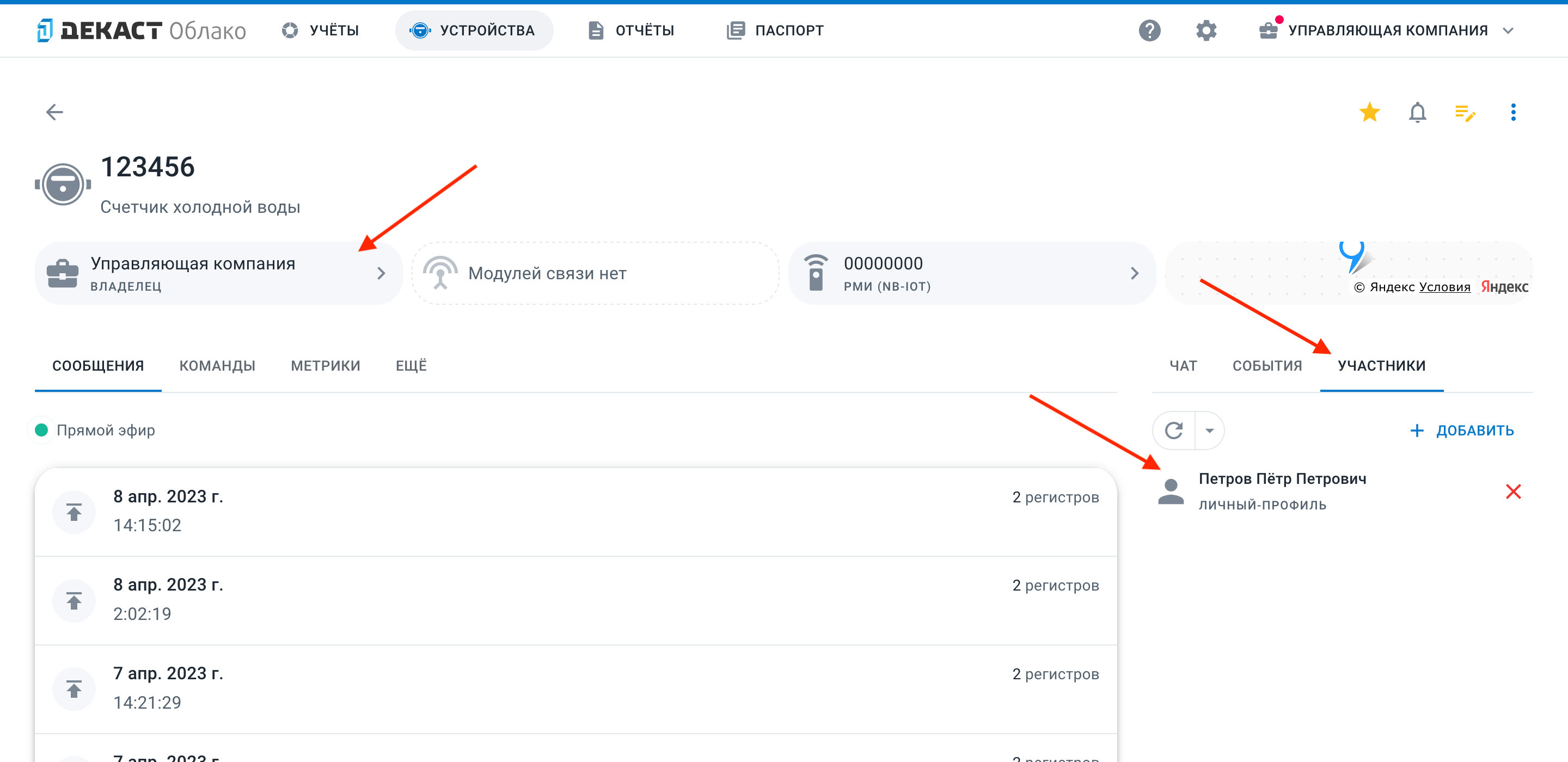Click the antenna communication module icon
Screen dimensions: 1568x762
click(x=440, y=273)
